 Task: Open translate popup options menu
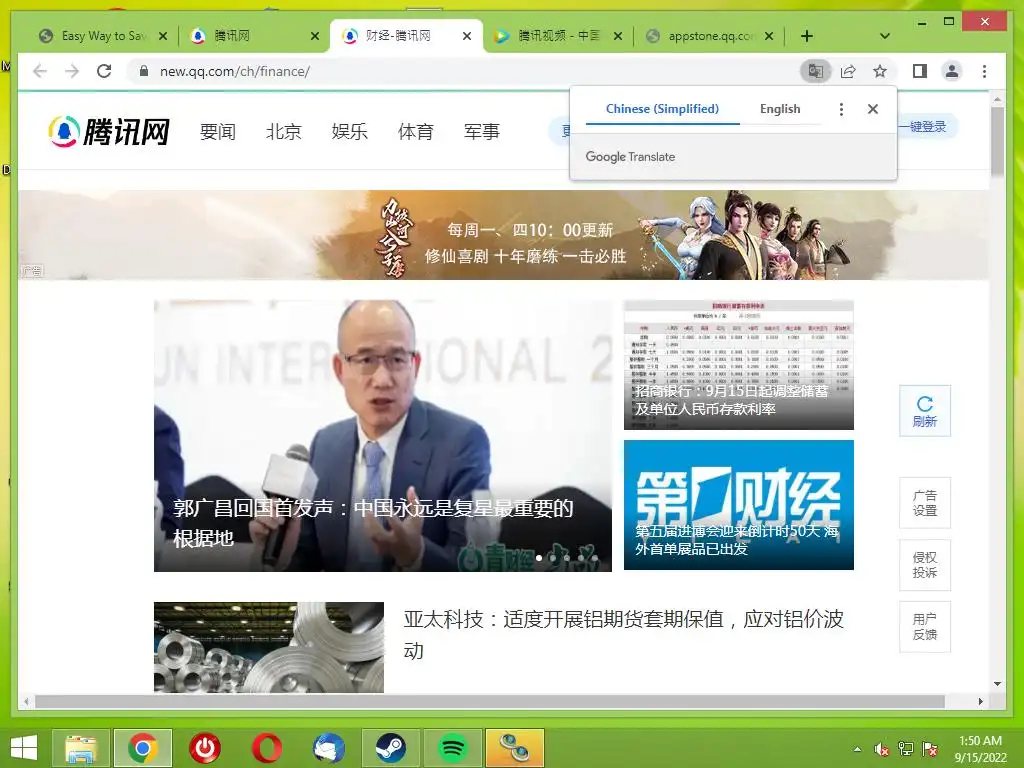tap(841, 109)
